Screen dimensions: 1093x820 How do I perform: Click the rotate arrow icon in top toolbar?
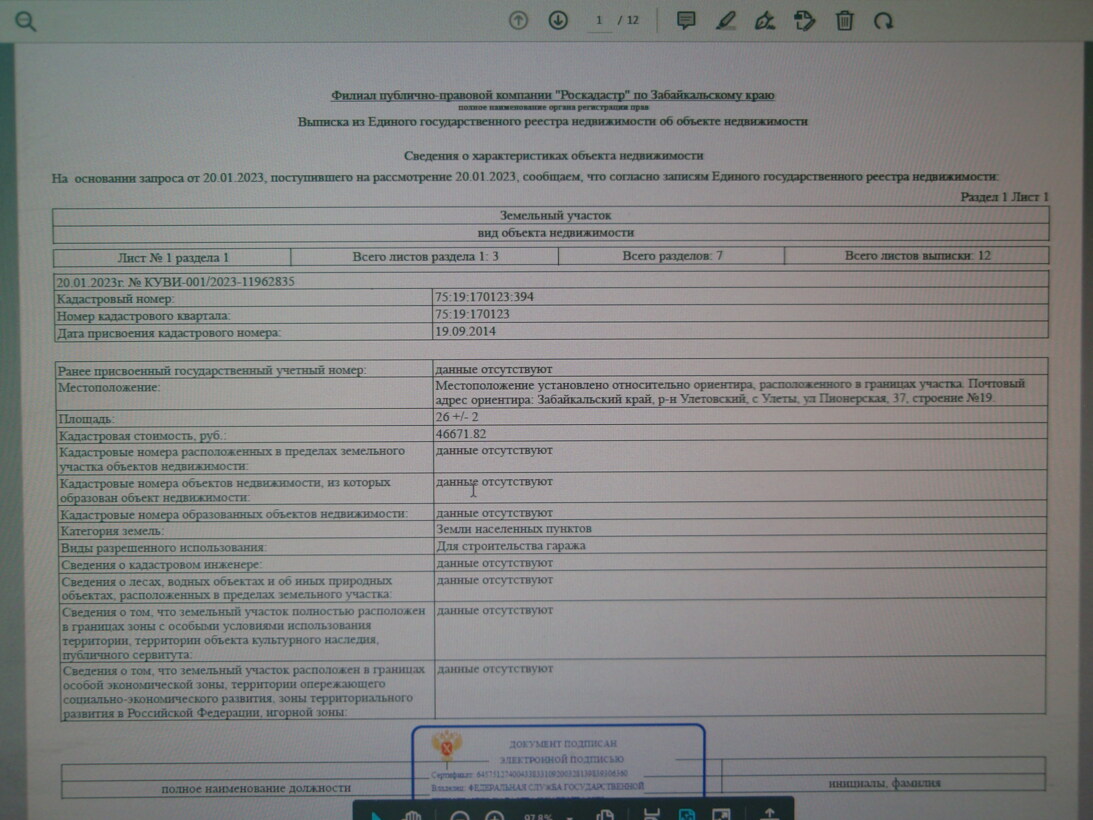point(883,21)
